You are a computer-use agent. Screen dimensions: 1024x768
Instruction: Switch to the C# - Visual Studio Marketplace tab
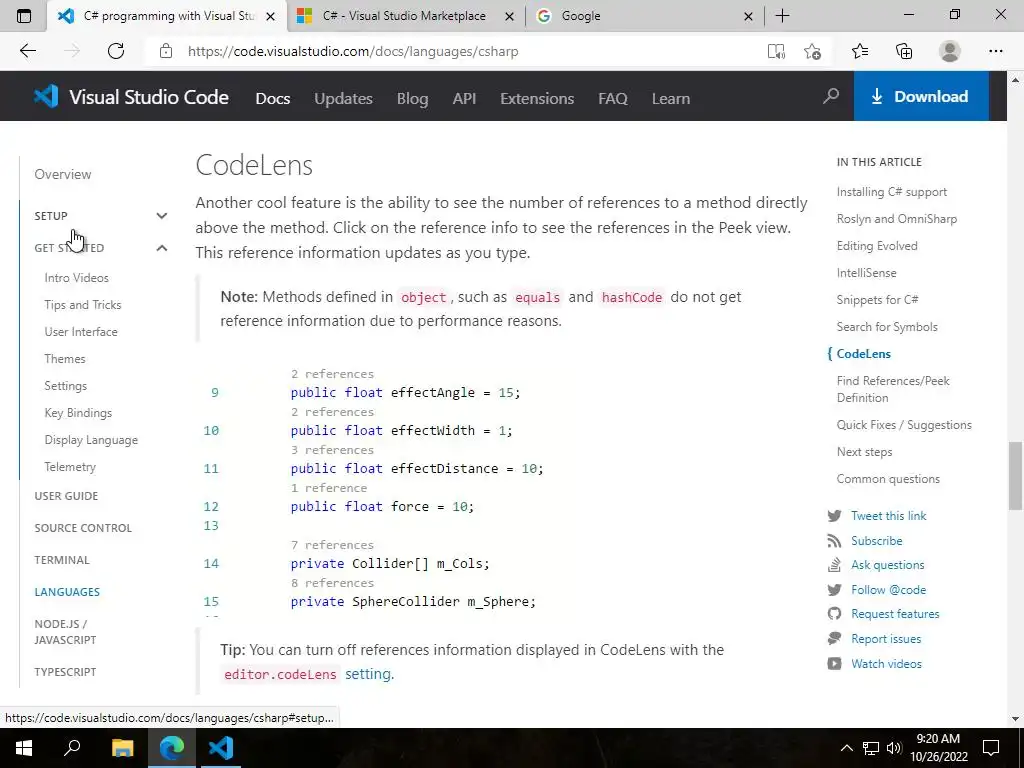coord(405,16)
